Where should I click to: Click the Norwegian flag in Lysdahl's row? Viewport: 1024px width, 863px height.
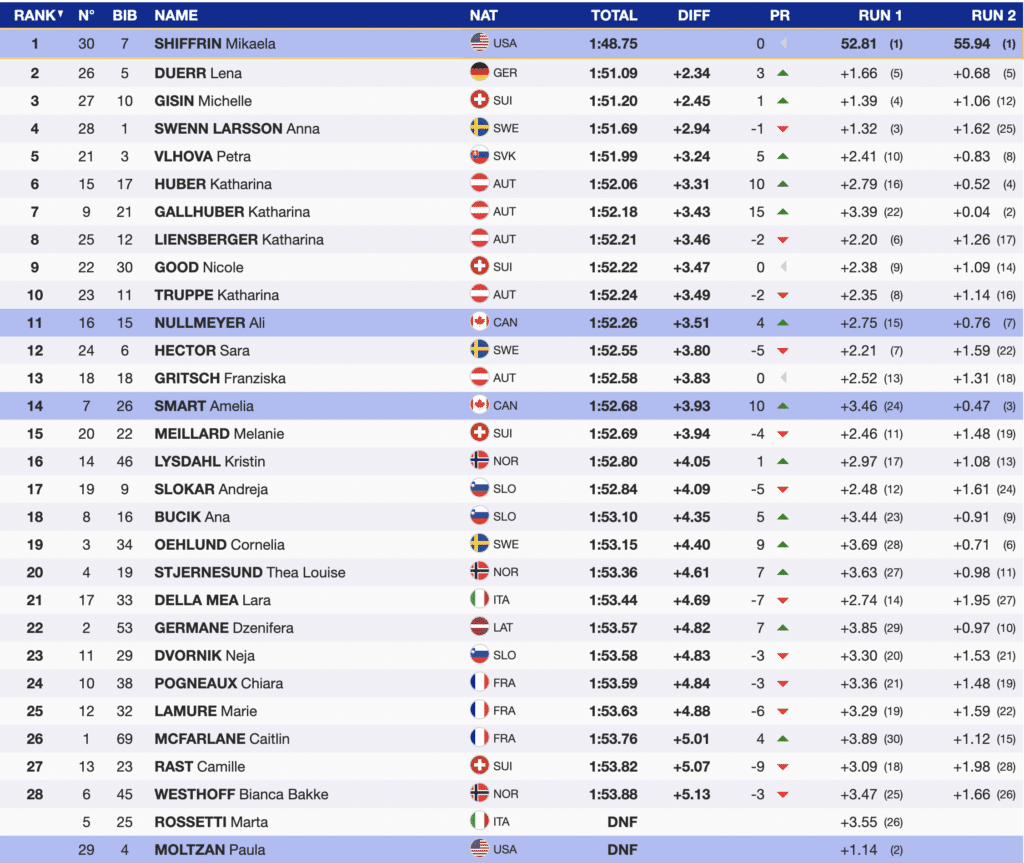click(479, 461)
